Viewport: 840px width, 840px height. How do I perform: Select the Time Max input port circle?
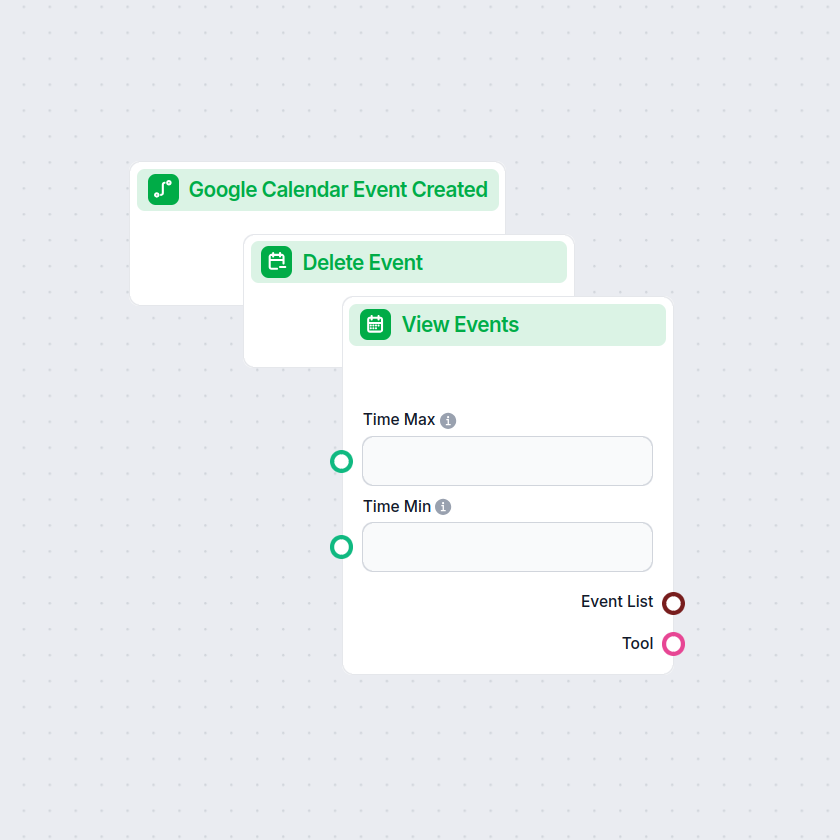tap(341, 461)
